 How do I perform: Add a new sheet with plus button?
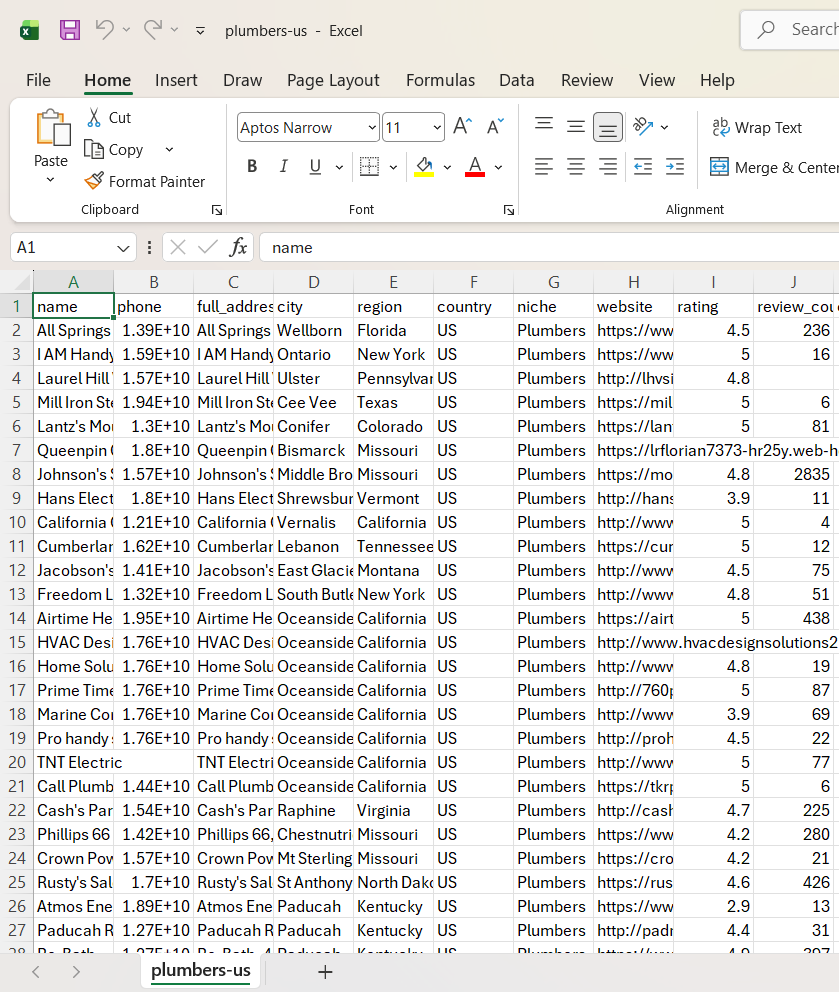(x=325, y=972)
